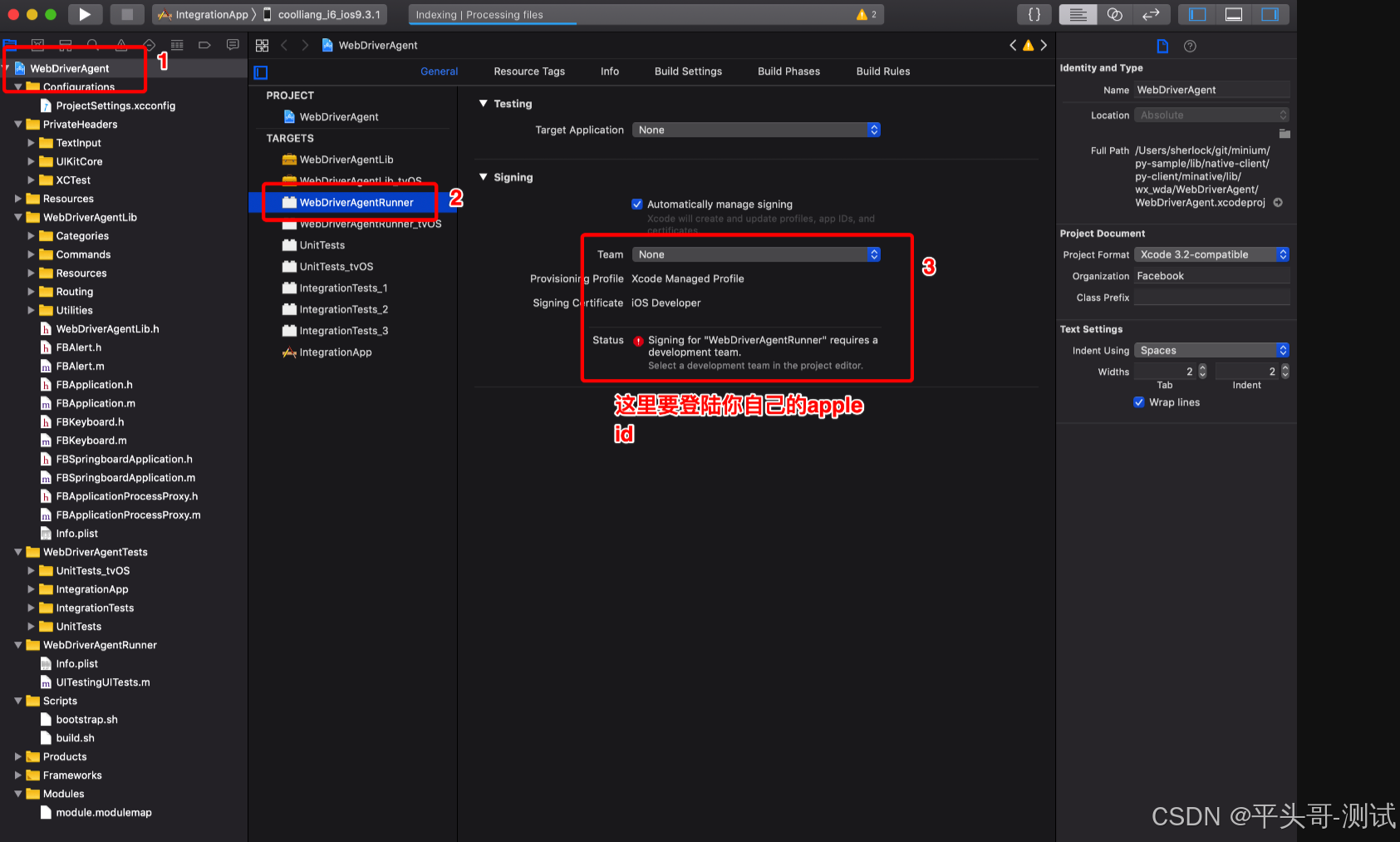This screenshot has width=1400, height=842.
Task: Show the debug area pane
Action: 1234,14
